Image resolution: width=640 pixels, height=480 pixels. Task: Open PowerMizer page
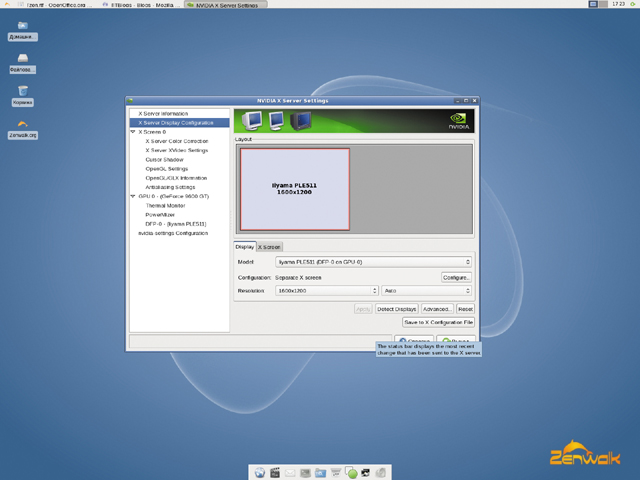click(160, 215)
